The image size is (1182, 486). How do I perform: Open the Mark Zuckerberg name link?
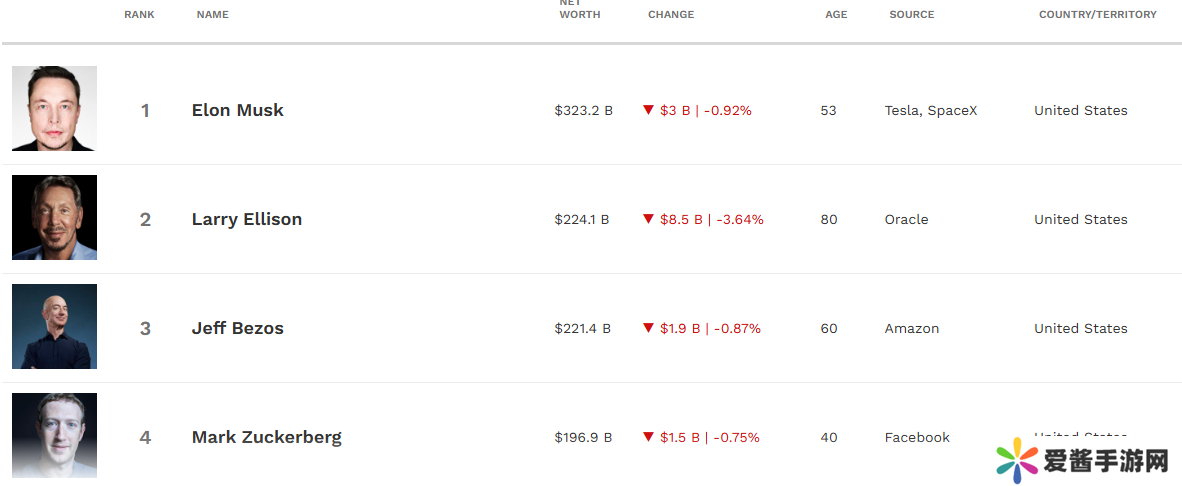[x=266, y=437]
